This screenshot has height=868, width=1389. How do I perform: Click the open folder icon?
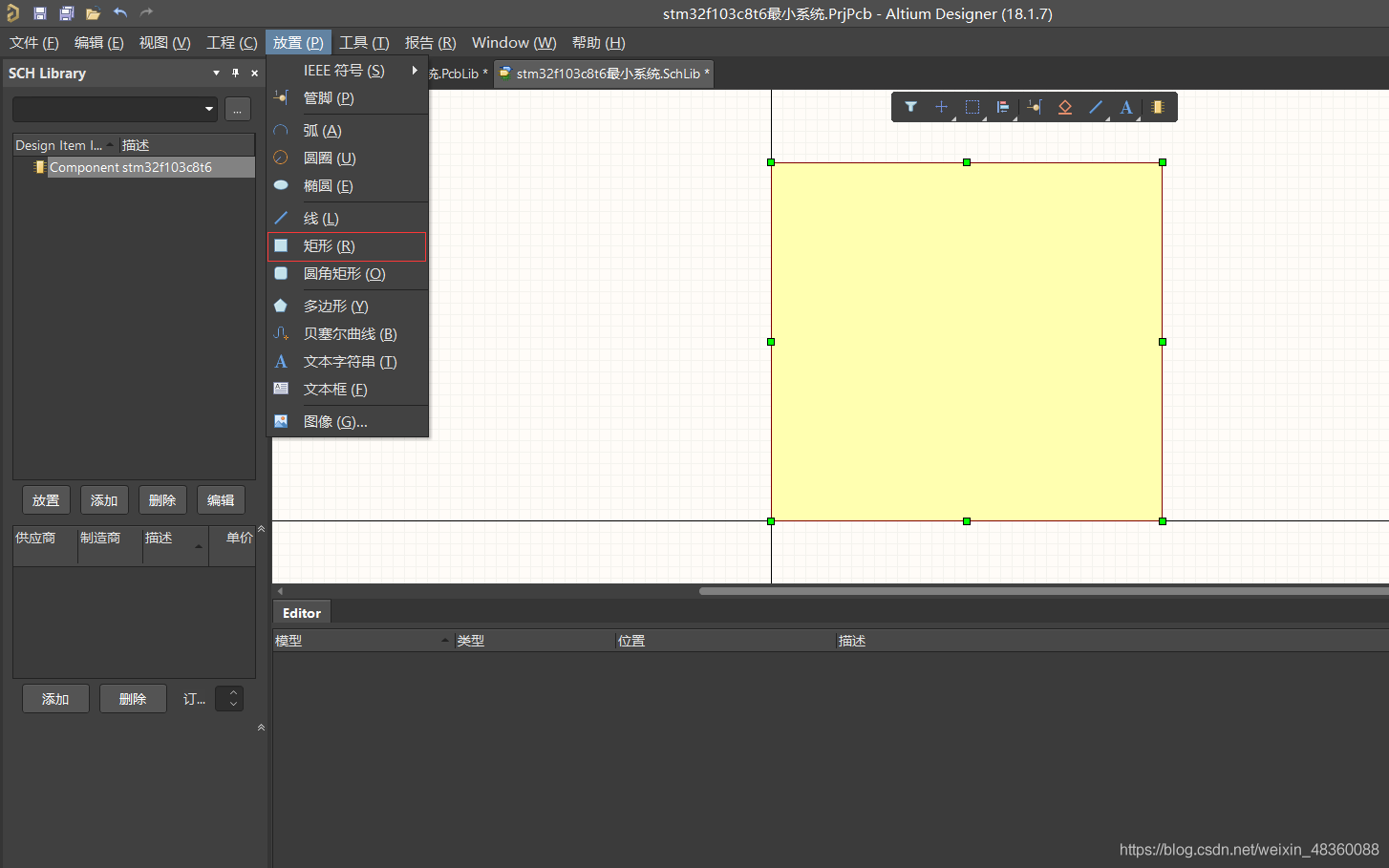[x=93, y=13]
